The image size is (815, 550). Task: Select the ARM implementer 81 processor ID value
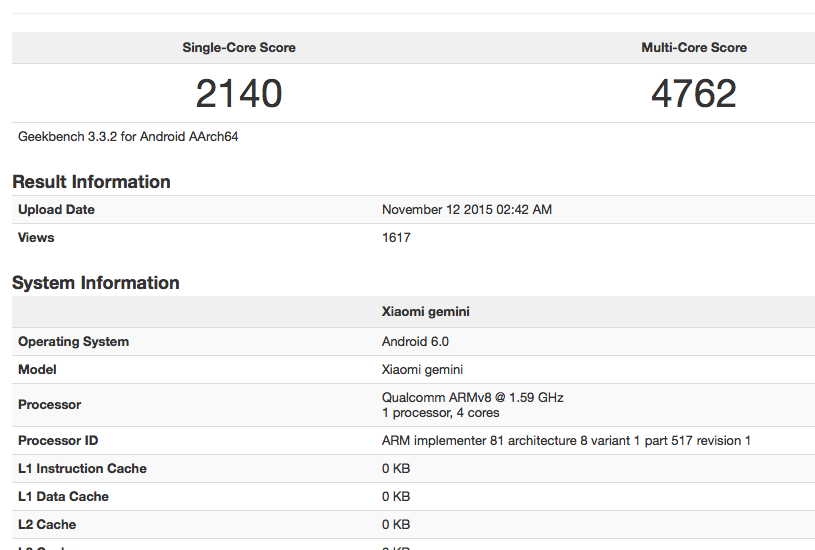566,440
